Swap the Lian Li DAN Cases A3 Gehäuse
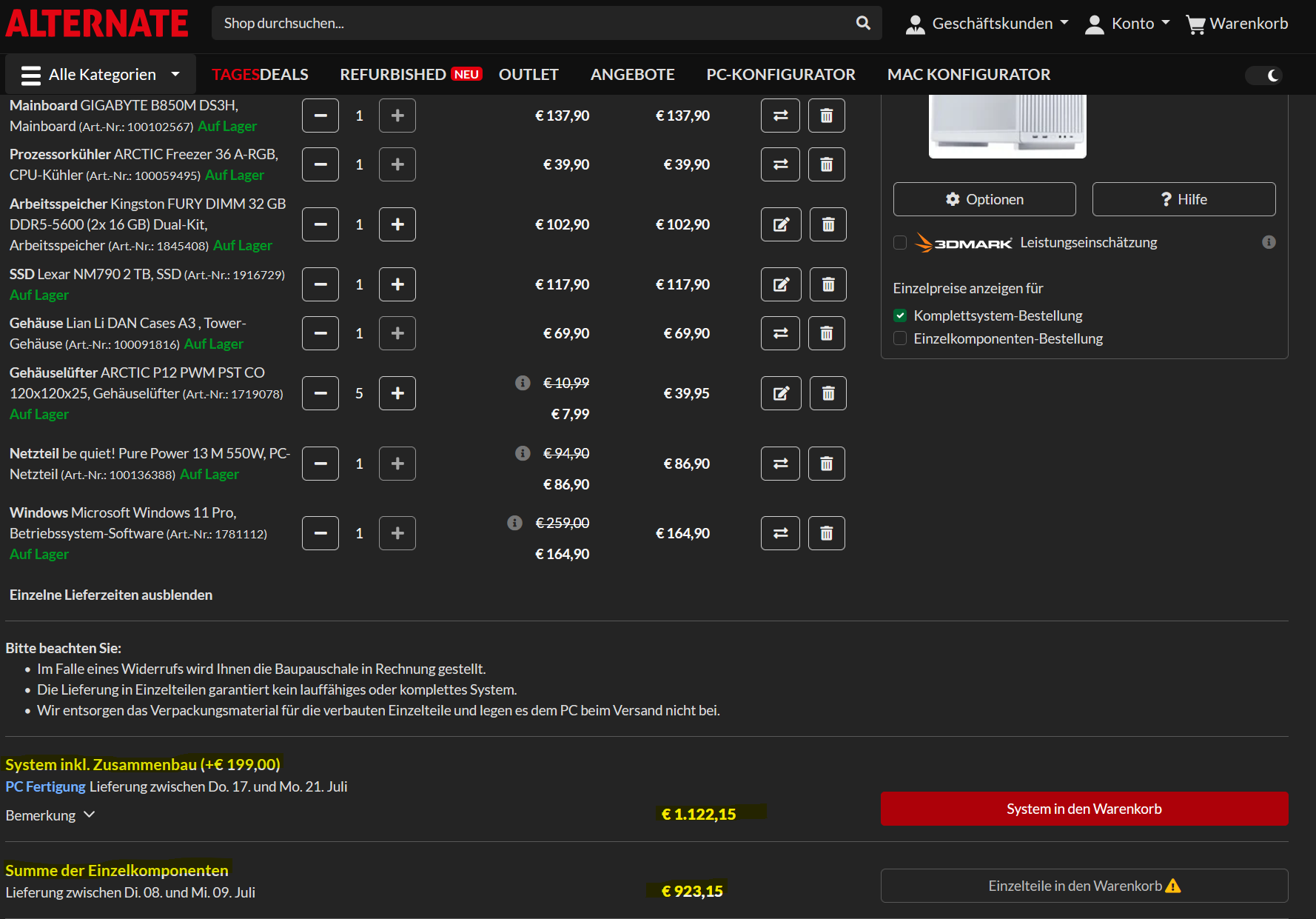1316x919 pixels. click(x=780, y=333)
